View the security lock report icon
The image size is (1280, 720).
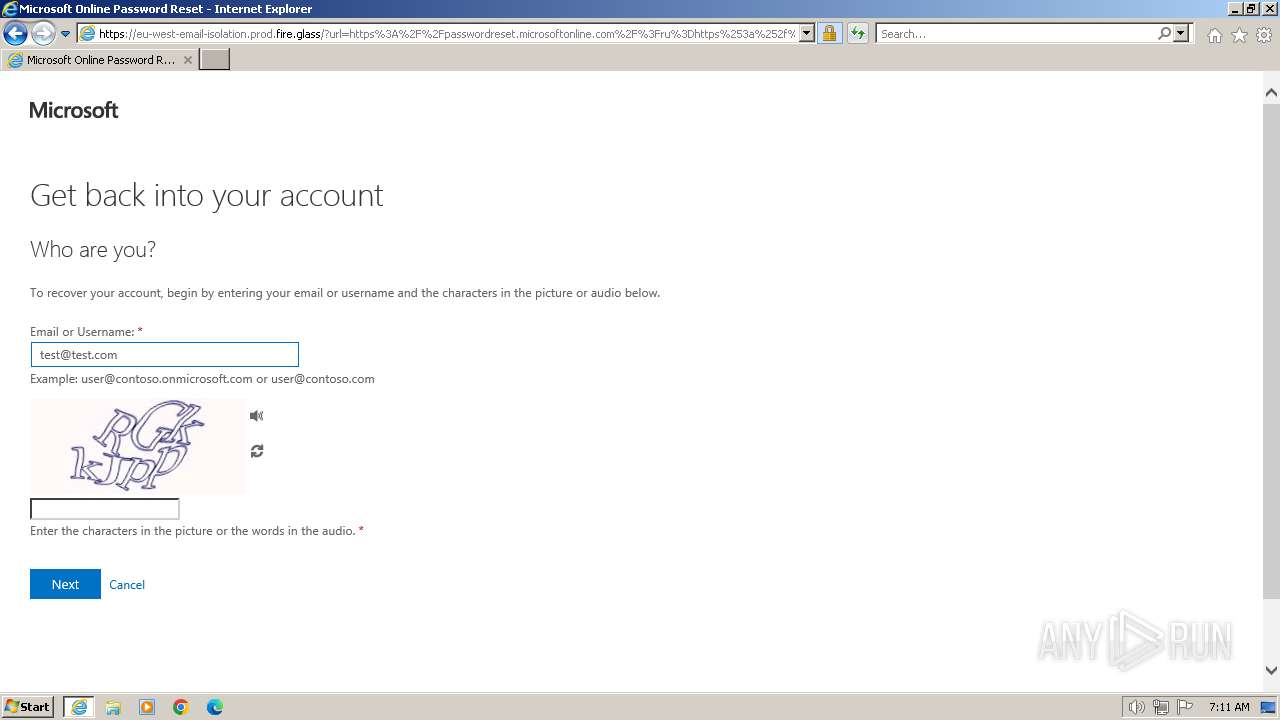coord(829,33)
